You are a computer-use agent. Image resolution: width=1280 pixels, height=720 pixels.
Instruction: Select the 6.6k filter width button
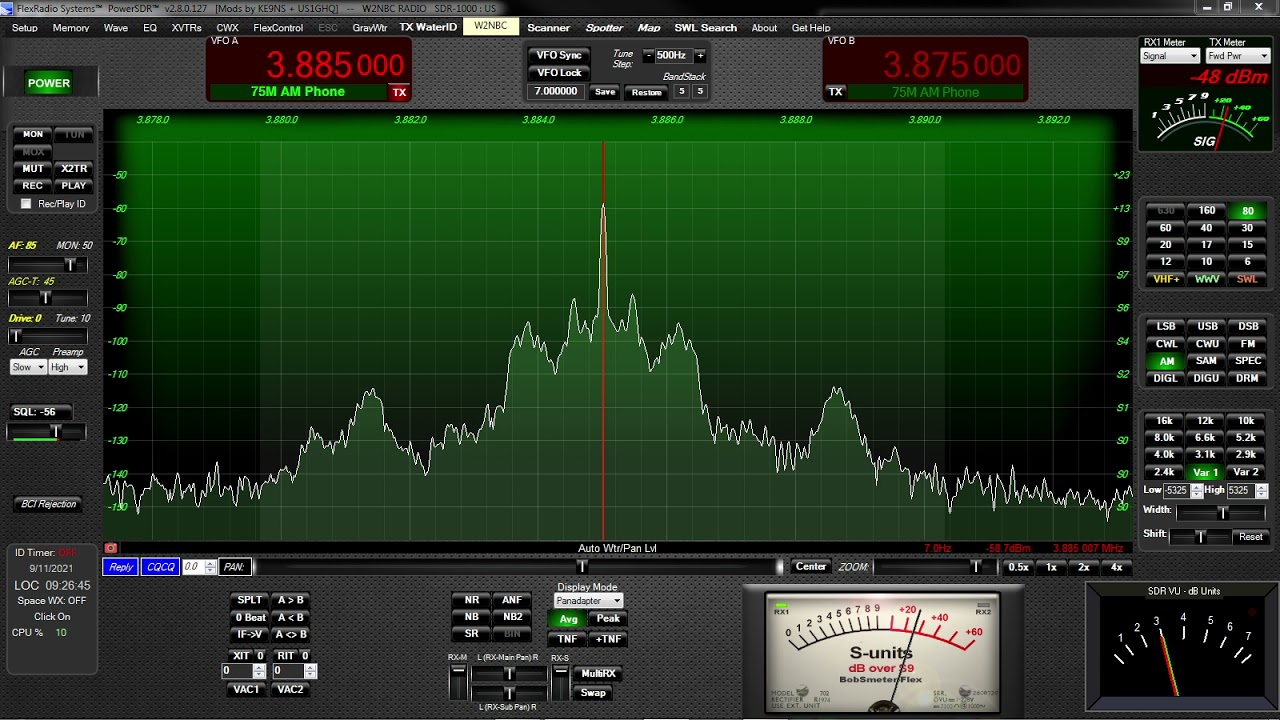click(1205, 438)
